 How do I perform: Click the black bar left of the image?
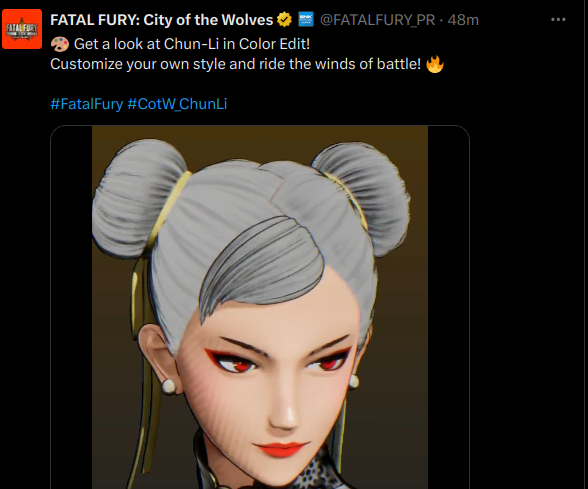click(x=72, y=308)
